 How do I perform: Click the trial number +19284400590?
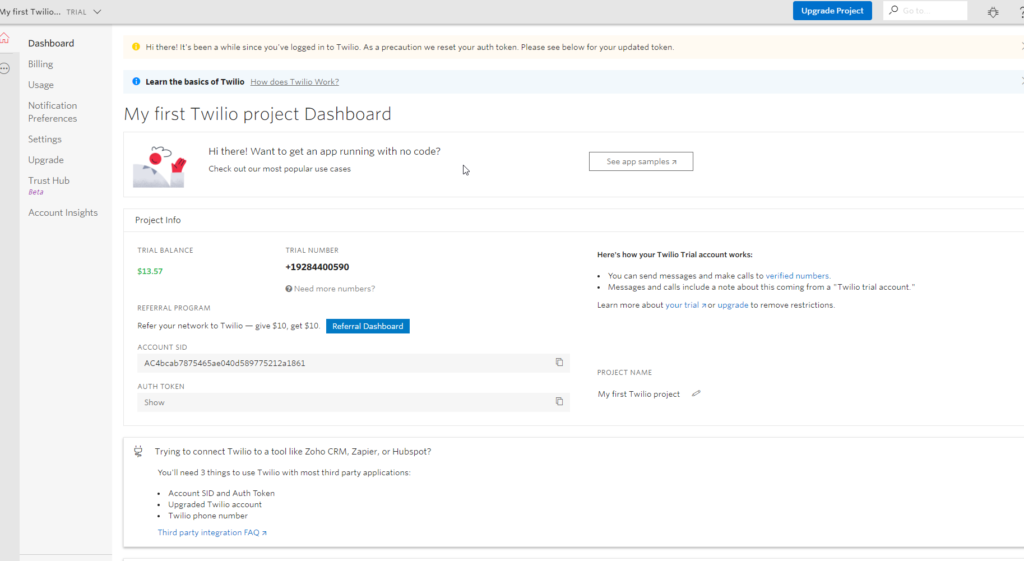[x=317, y=267]
